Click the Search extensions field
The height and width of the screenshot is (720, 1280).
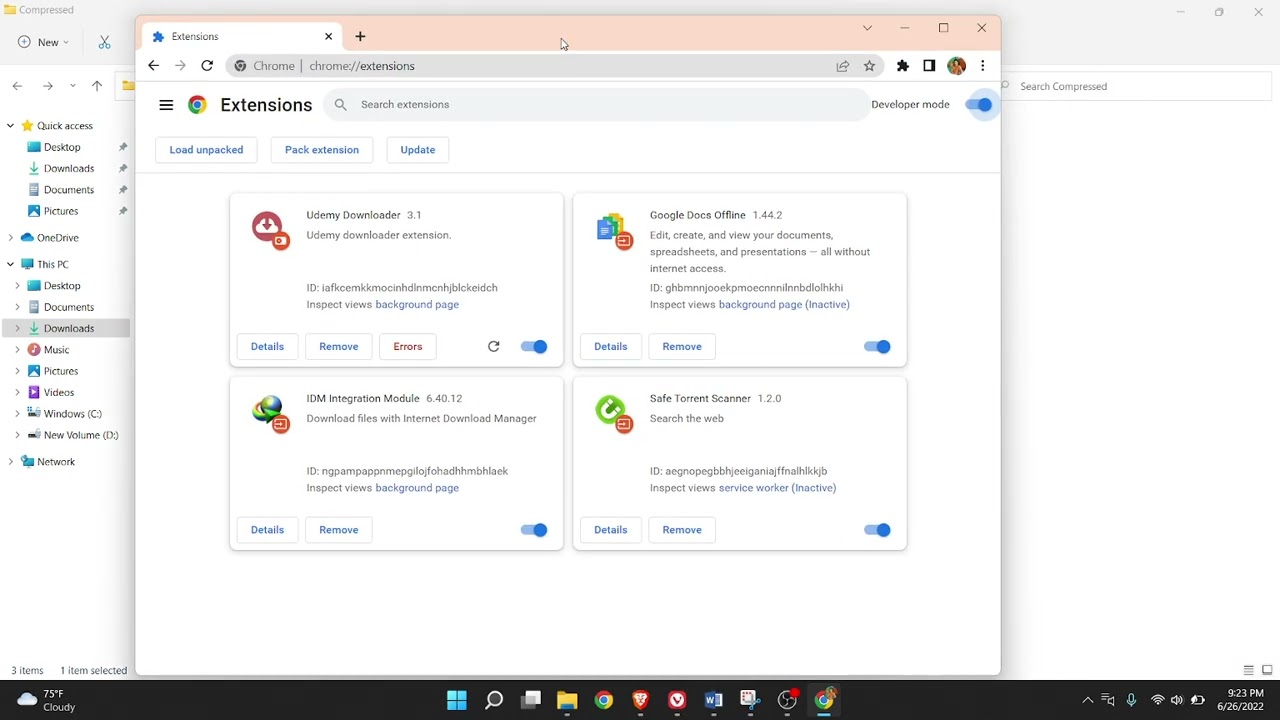click(596, 105)
